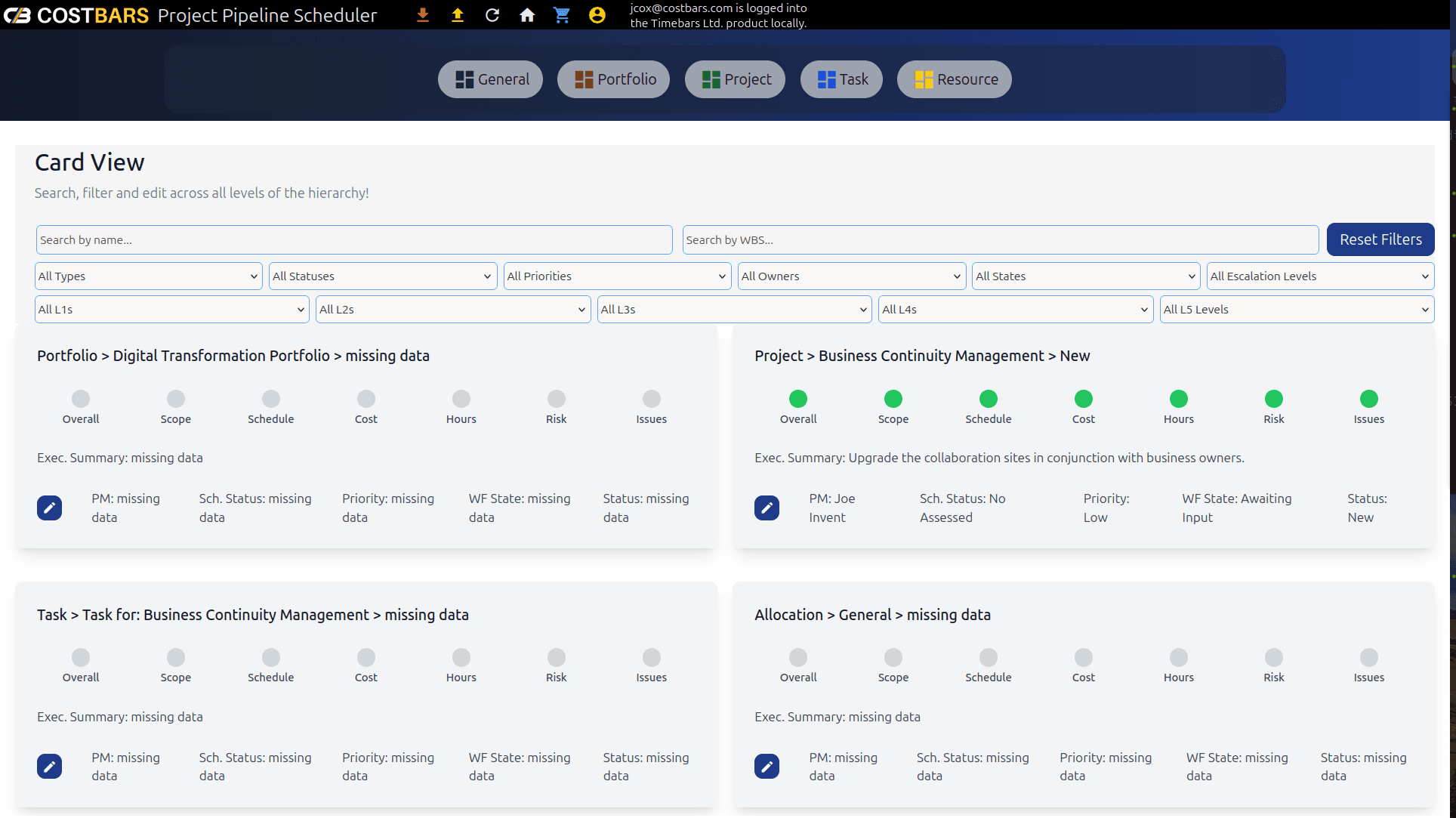Click the Portfolio card title text

(233, 356)
